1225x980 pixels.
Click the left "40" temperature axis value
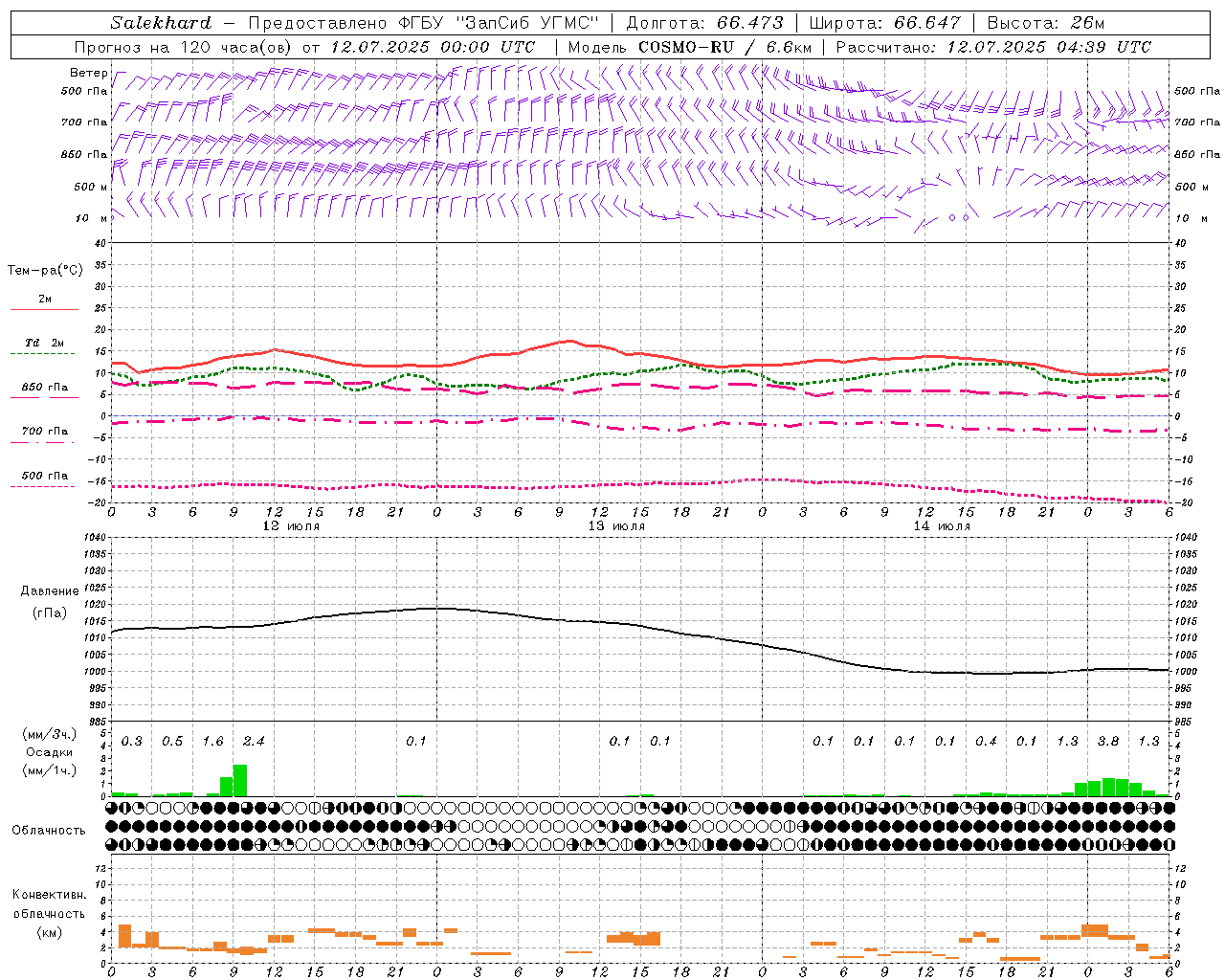tap(100, 243)
